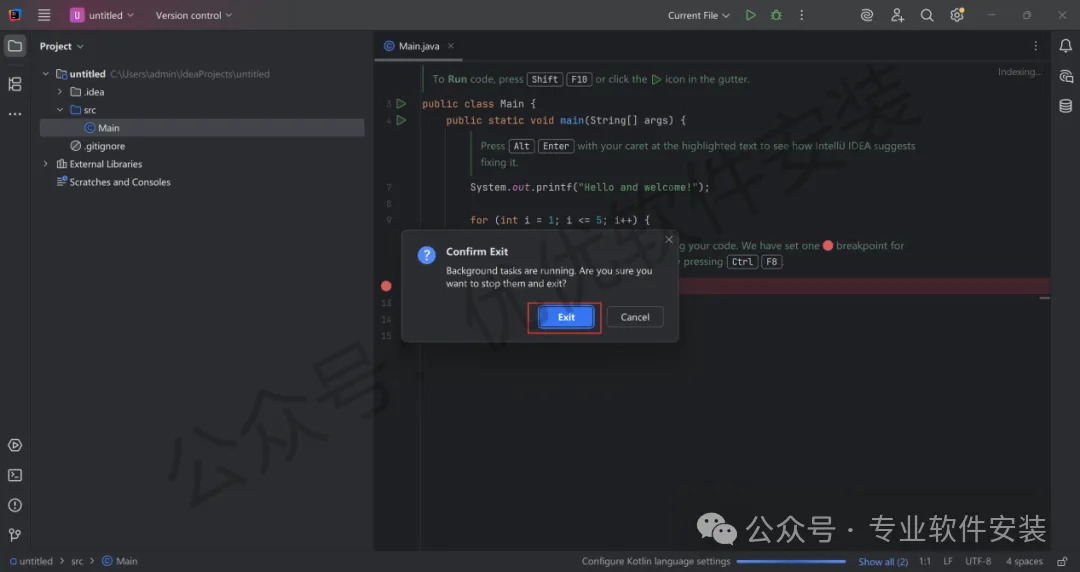Click the IntelliJ IDEA app logo
1080x572 pixels.
[x=14, y=14]
